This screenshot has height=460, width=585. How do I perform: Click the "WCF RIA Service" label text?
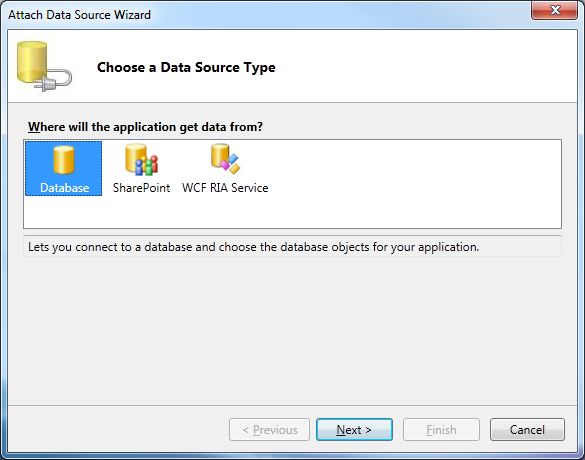click(x=225, y=188)
